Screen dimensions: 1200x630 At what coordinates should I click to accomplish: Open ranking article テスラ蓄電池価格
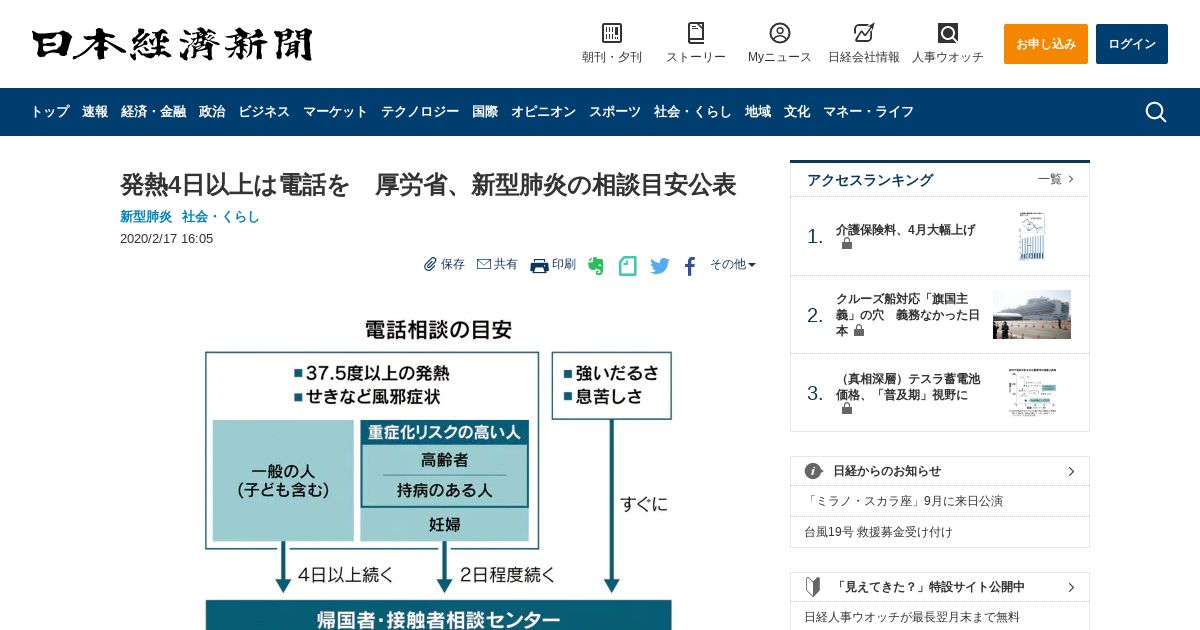pyautogui.click(x=908, y=387)
